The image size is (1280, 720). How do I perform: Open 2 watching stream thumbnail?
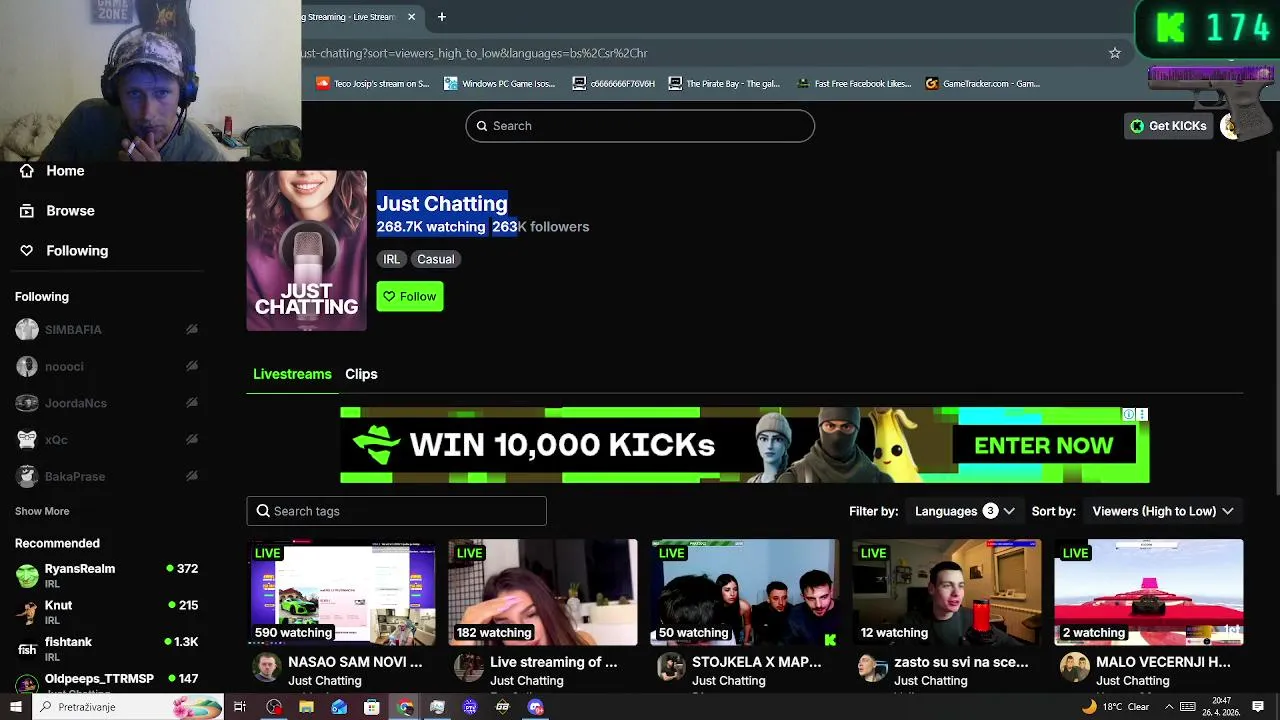click(1149, 593)
